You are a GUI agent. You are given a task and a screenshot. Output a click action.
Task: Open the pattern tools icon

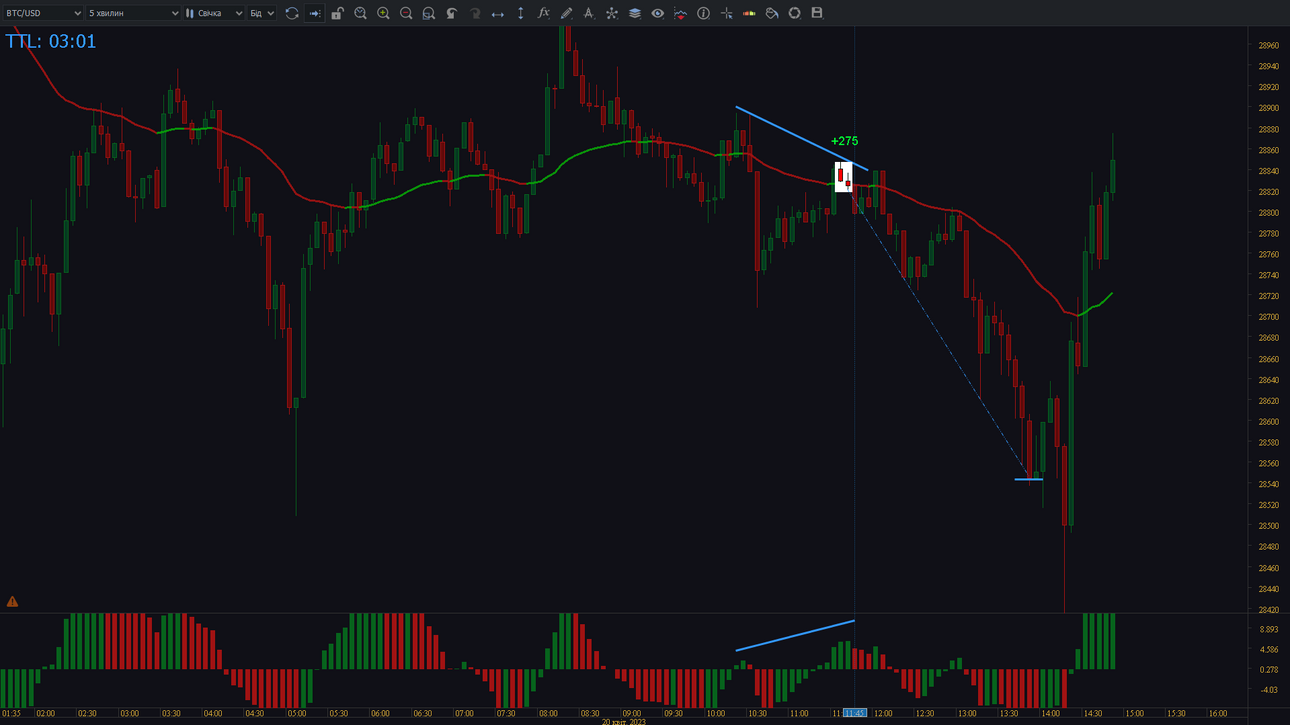coord(612,13)
